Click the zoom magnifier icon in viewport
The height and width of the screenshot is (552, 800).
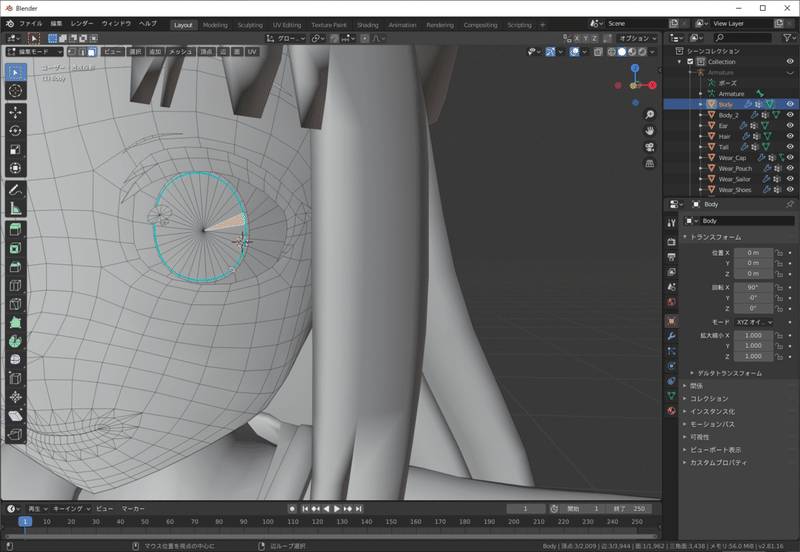[x=649, y=115]
